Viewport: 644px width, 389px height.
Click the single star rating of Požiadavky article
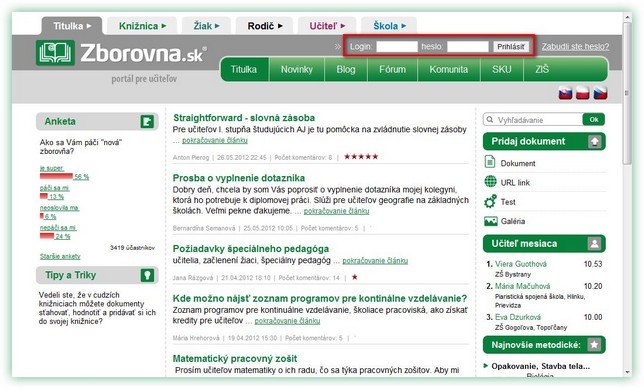coord(354,277)
